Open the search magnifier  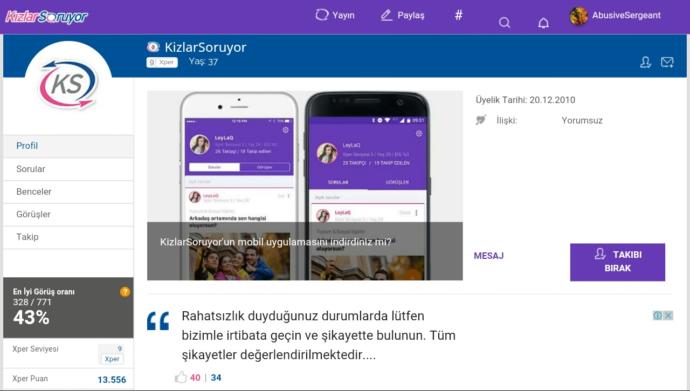point(505,22)
